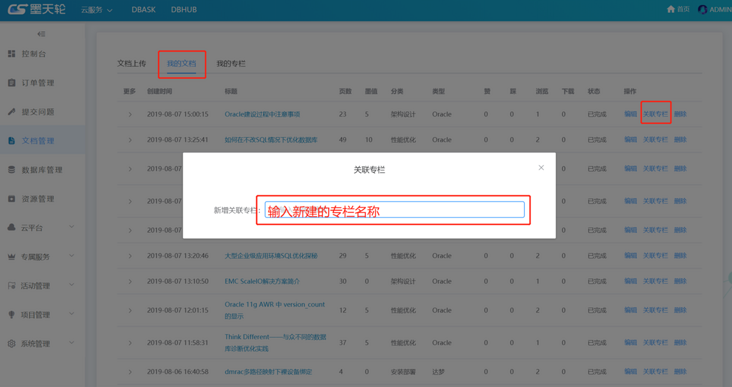Click the 资源管理 icon in sidebar
This screenshot has width=732, height=387.
click(x=12, y=199)
